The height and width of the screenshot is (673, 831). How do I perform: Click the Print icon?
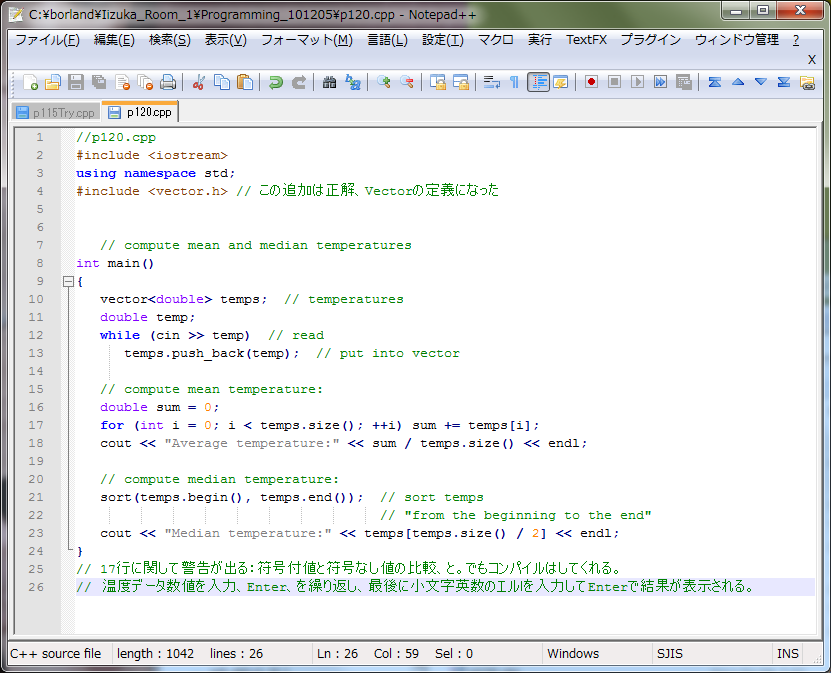pos(168,82)
